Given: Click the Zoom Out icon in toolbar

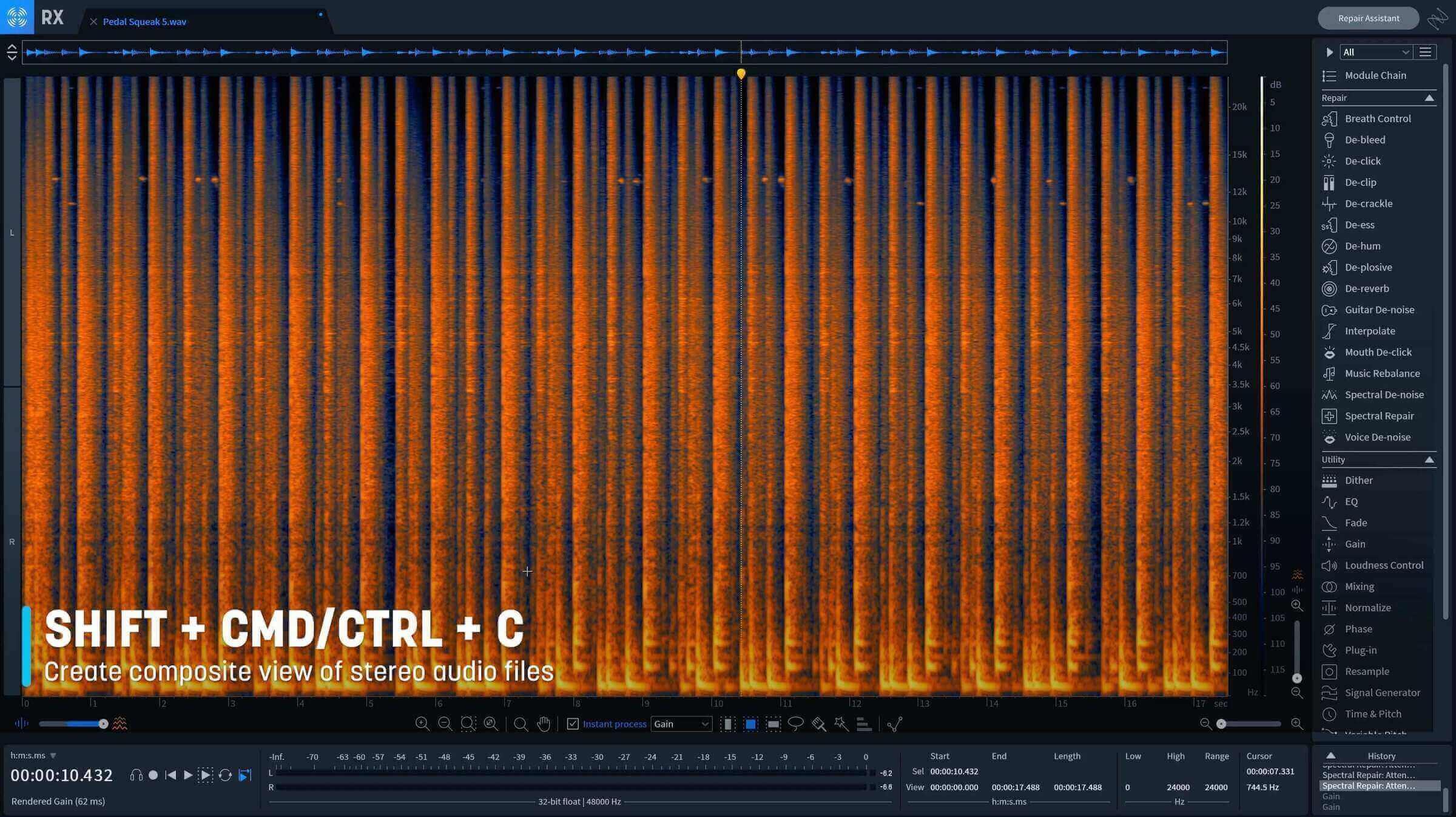Looking at the screenshot, I should (x=445, y=724).
